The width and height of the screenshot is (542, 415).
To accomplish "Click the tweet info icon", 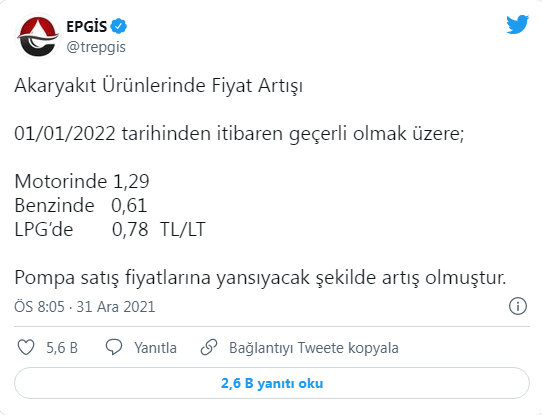I will point(517,306).
